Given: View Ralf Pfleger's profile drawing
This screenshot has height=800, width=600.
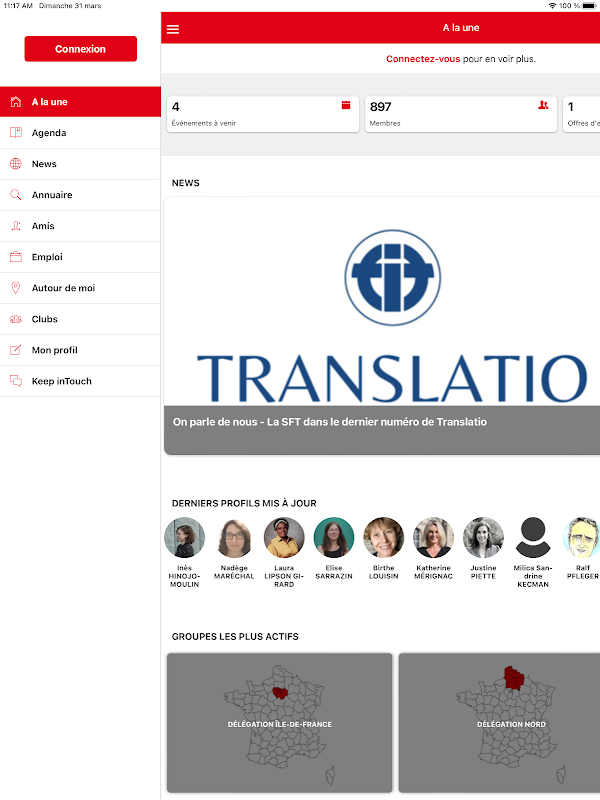Looking at the screenshot, I should pyautogui.click(x=581, y=537).
